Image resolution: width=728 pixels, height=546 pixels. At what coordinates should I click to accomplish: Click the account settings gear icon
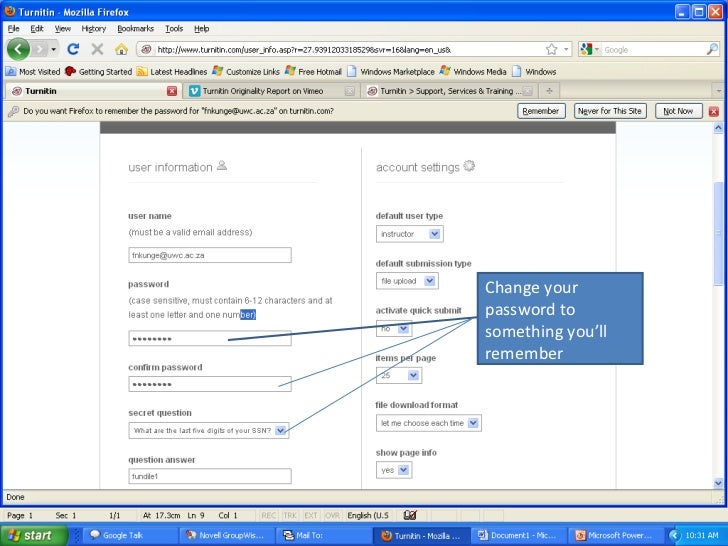point(469,166)
